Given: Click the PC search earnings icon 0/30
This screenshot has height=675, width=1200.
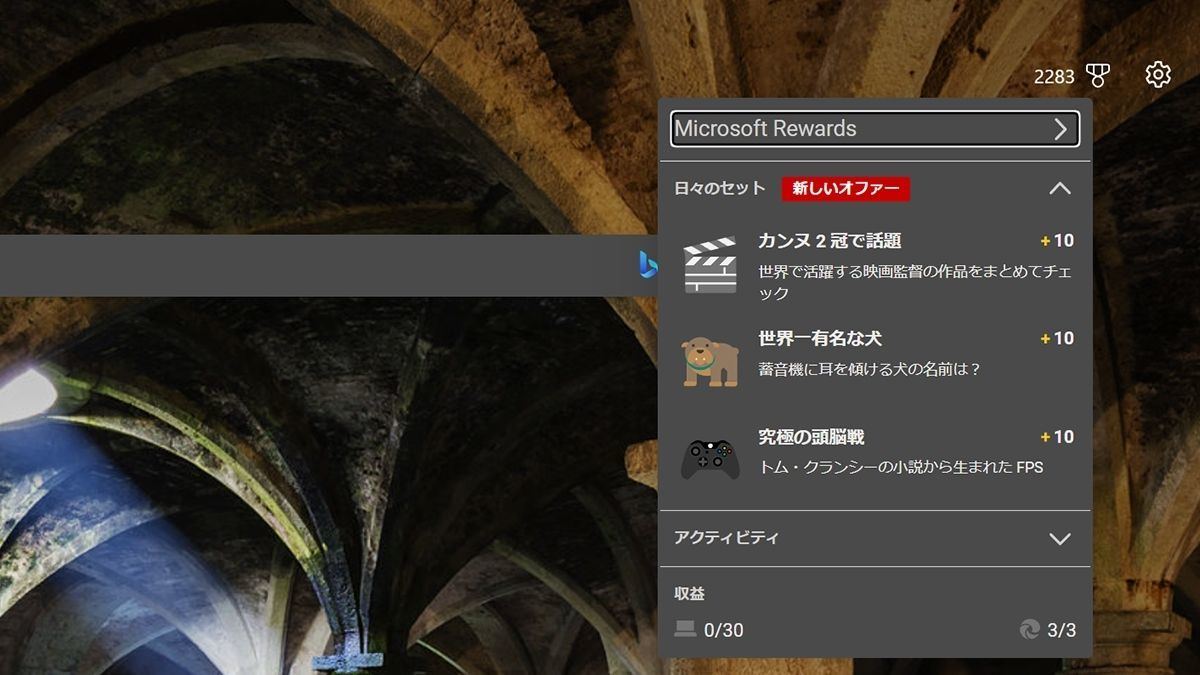Looking at the screenshot, I should 685,629.
